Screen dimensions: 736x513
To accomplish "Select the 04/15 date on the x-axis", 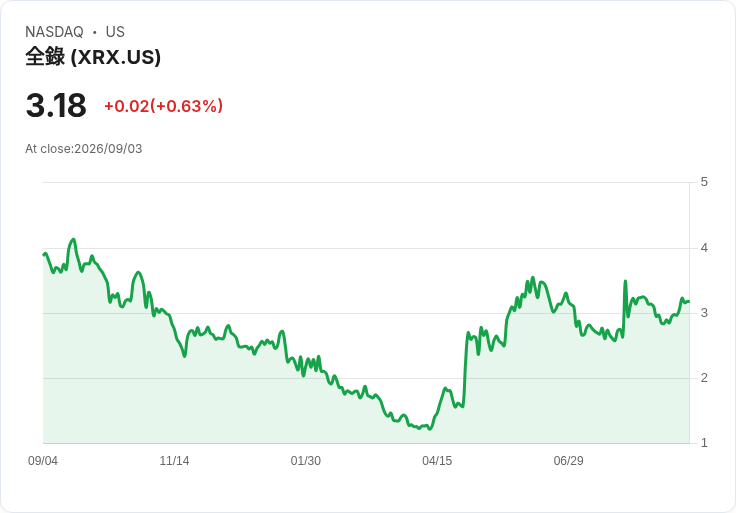I will pyautogui.click(x=437, y=460).
